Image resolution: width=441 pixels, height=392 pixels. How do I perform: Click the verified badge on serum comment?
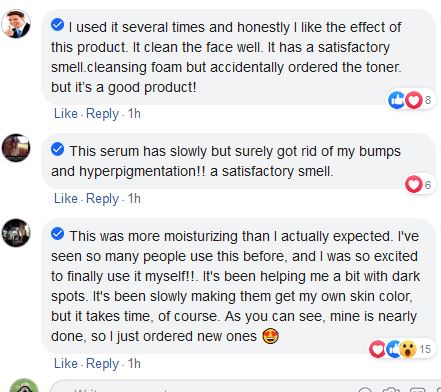pos(57,149)
